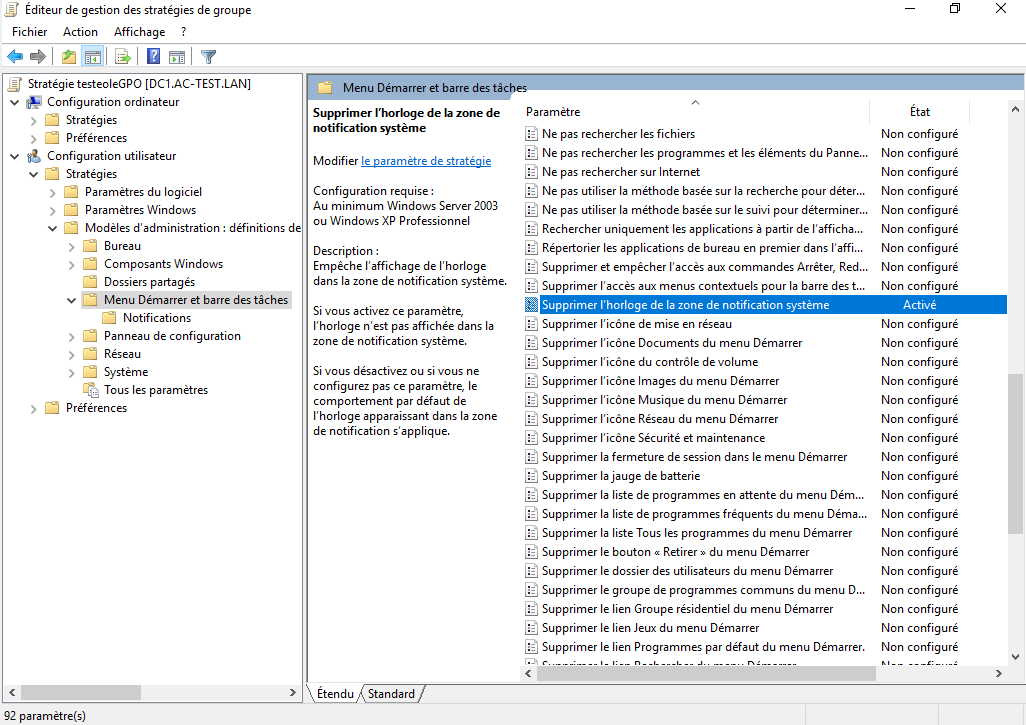This screenshot has width=1026, height=725.
Task: Expand the Paramètres du logiciel node
Action: pos(53,192)
